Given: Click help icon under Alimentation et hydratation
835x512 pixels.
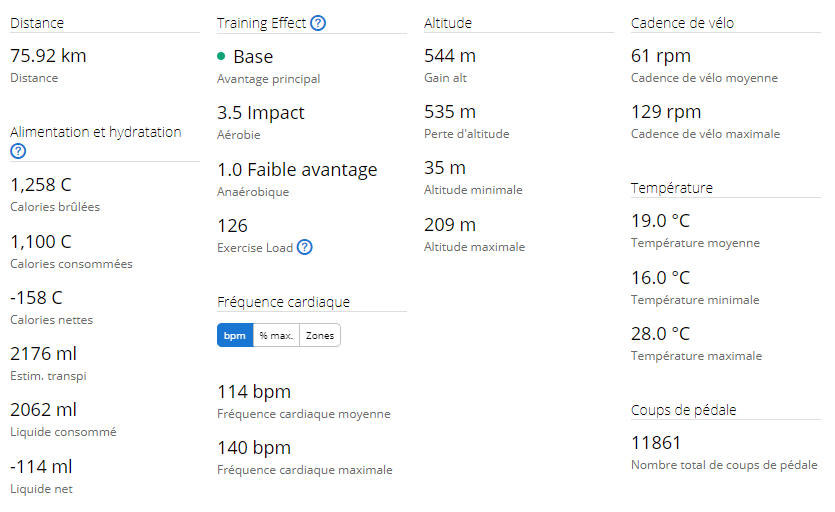Looking at the screenshot, I should pos(17,151).
